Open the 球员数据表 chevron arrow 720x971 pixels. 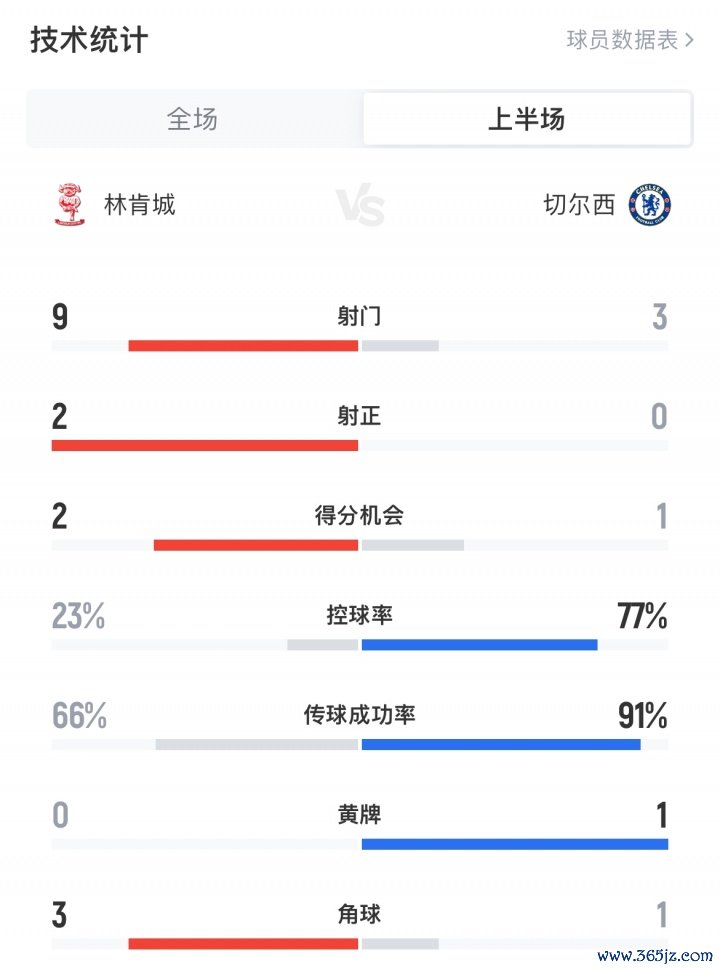tap(689, 40)
